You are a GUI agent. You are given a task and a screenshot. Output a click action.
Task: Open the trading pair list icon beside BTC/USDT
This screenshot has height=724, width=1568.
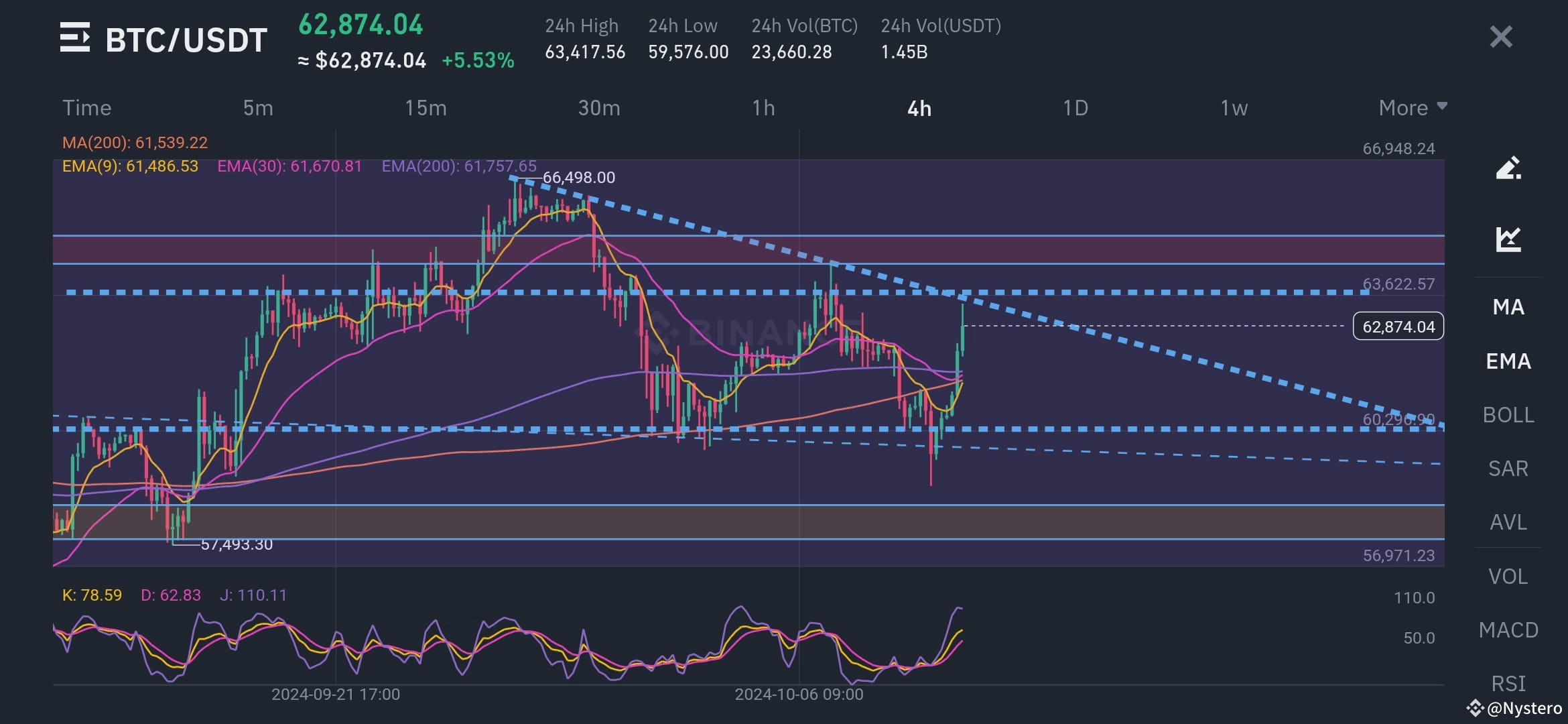point(76,38)
